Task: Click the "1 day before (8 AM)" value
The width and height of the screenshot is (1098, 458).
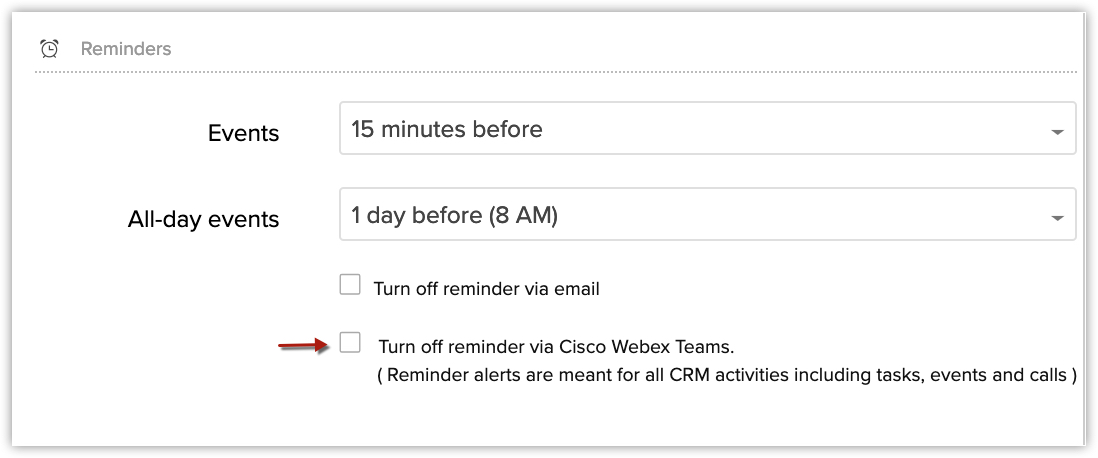Action: 454,215
